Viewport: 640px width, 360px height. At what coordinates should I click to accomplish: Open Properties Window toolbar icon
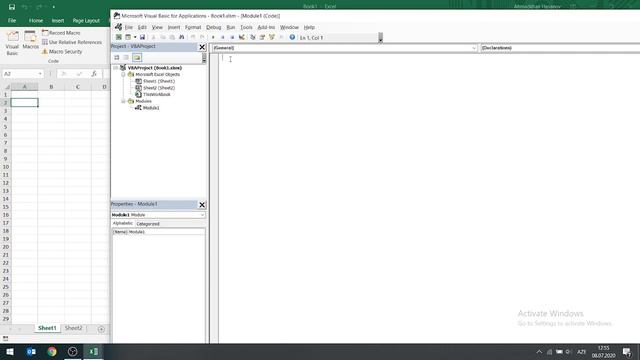pos(262,37)
